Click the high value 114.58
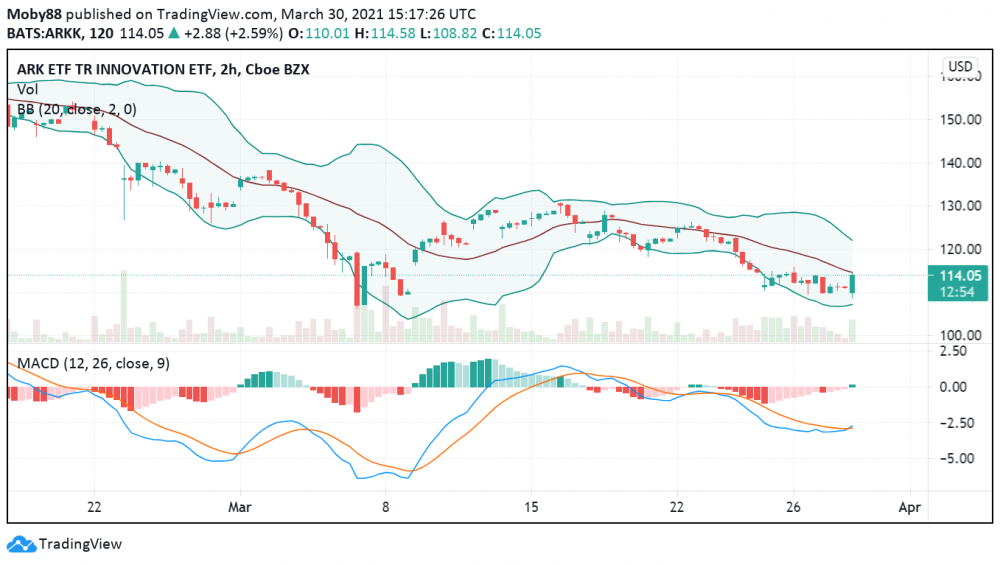 point(393,33)
